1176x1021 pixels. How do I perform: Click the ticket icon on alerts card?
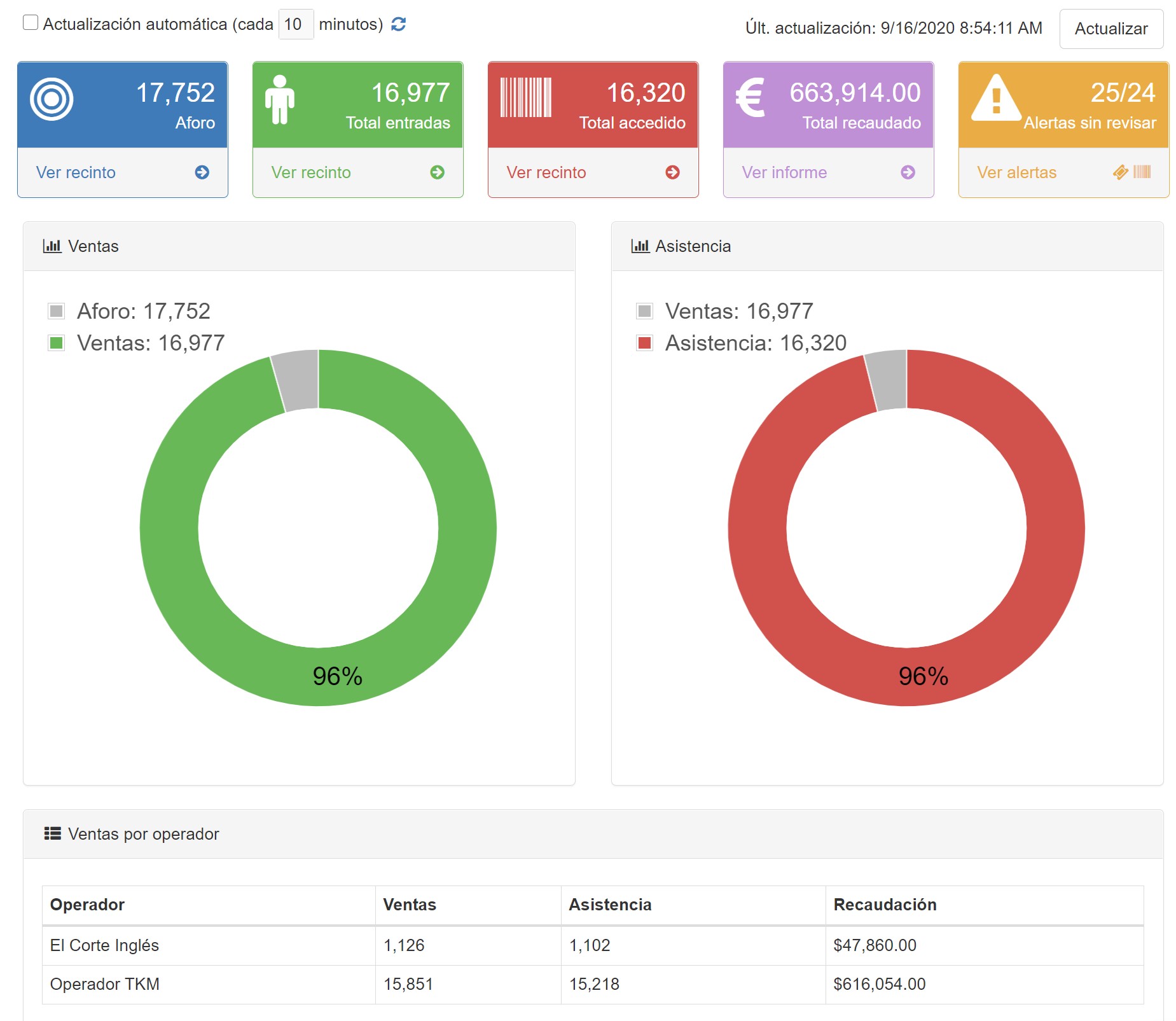click(1121, 172)
